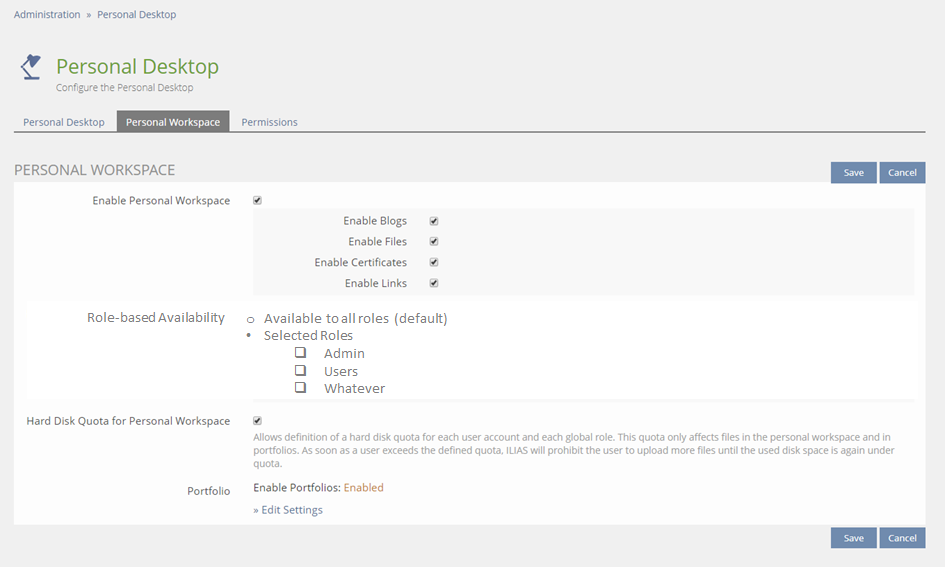Check the Admin role checkbox
The width and height of the screenshot is (945, 567).
point(300,353)
